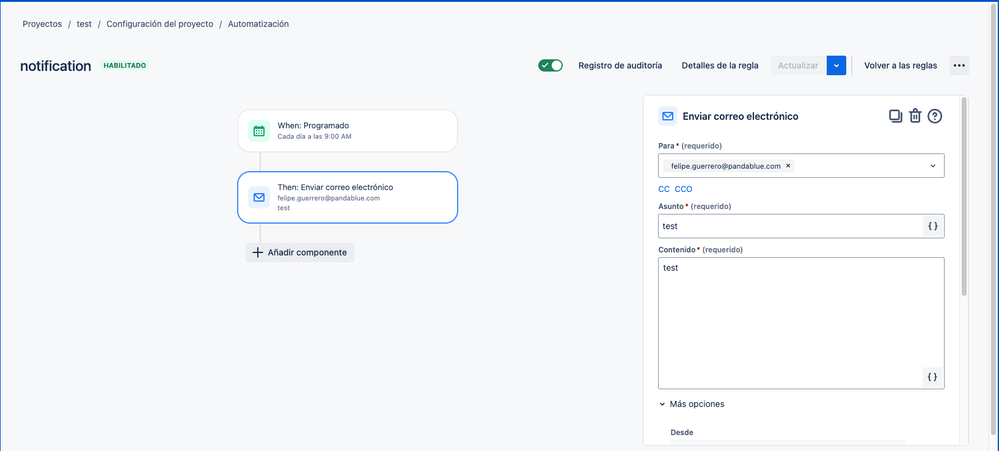Click Añadir componente button
The height and width of the screenshot is (451, 999).
300,252
